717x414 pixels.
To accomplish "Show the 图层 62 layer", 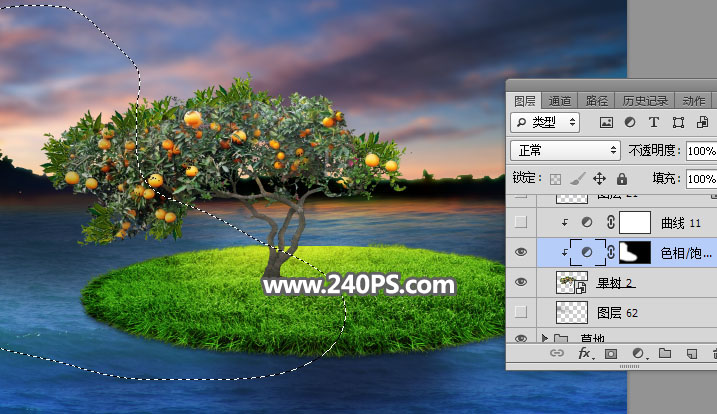I will (520, 313).
